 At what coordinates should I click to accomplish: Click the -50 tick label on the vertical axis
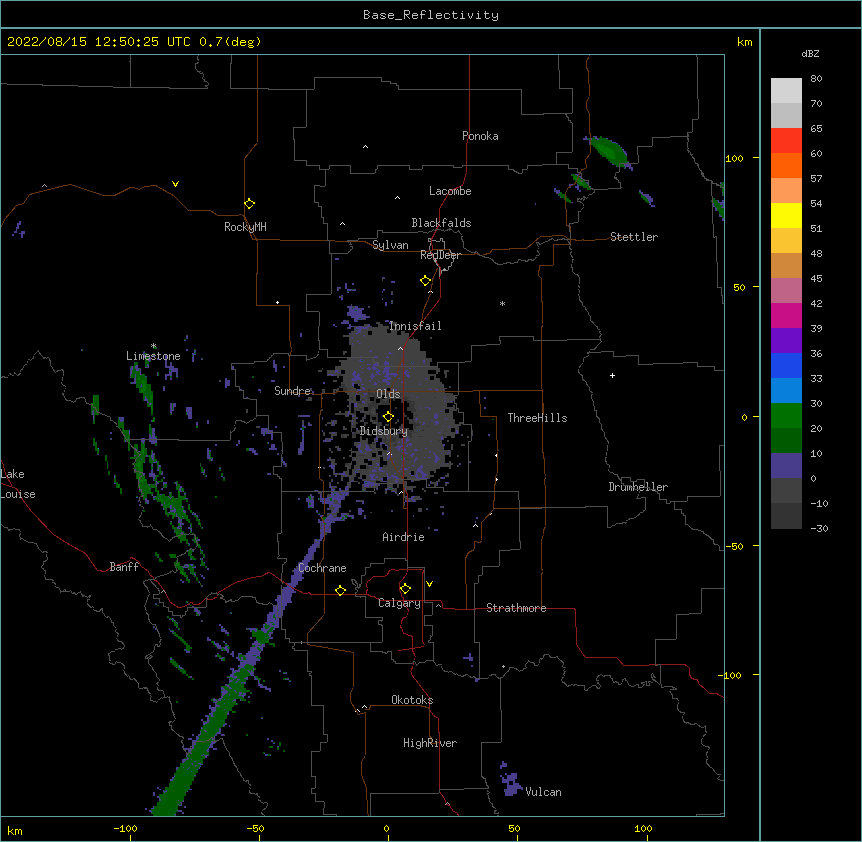(x=734, y=546)
